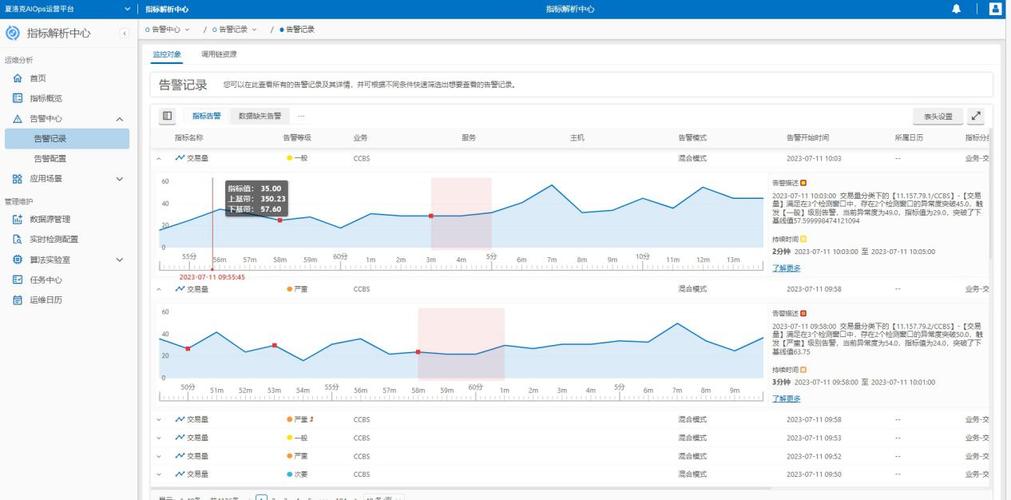The width and height of the screenshot is (1011, 500).
Task: Open the user profile icon
Action: coord(995,9)
